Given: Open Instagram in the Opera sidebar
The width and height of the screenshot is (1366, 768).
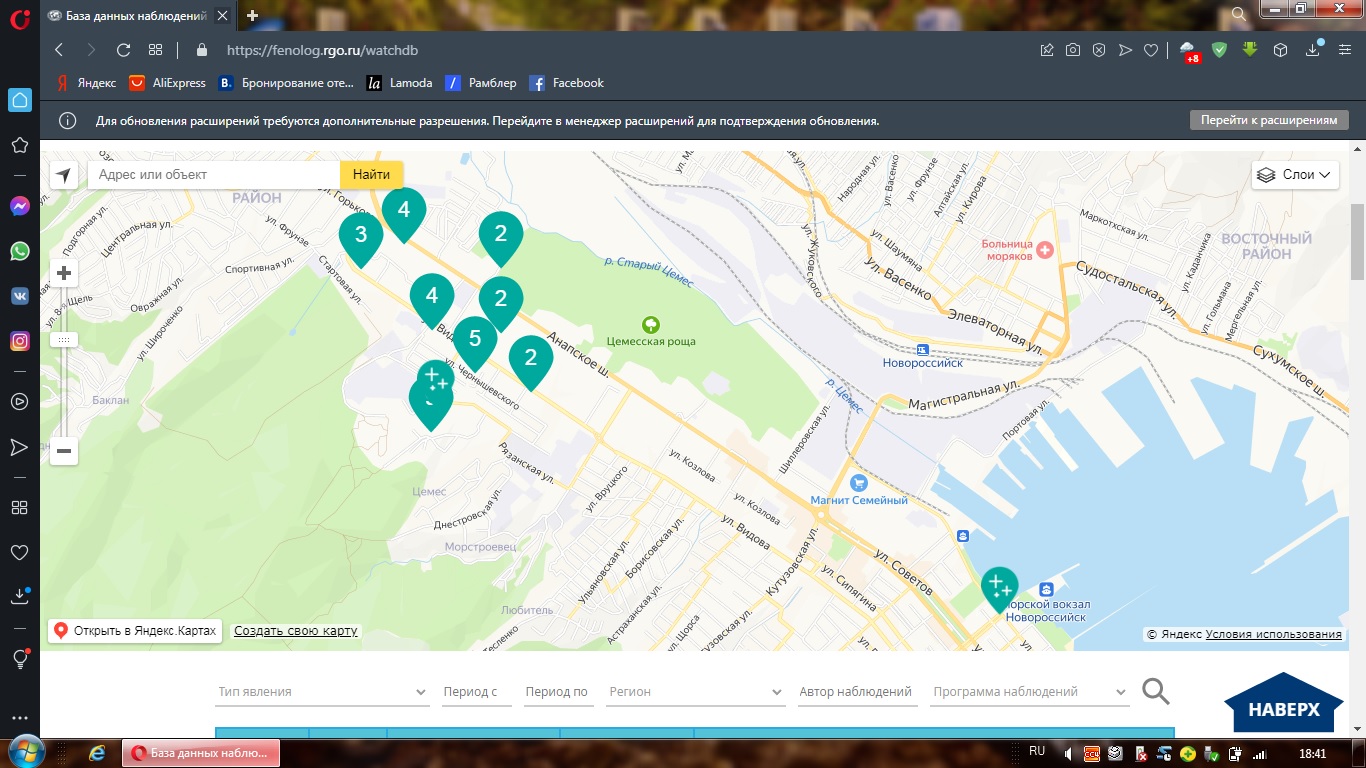Looking at the screenshot, I should 19,341.
